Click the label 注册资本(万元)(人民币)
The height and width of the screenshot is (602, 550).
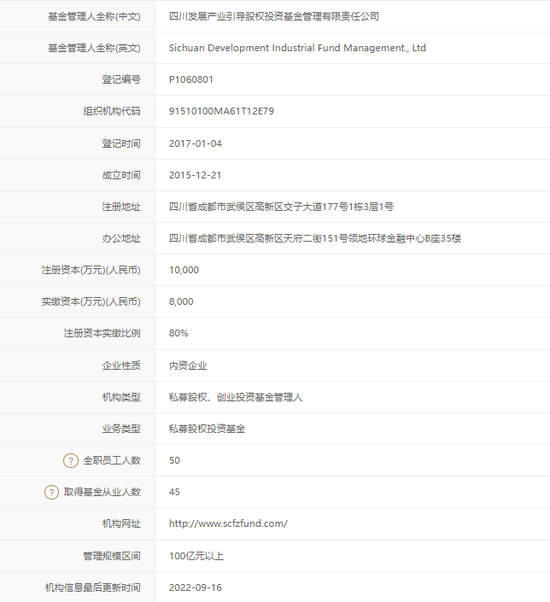click(91, 270)
